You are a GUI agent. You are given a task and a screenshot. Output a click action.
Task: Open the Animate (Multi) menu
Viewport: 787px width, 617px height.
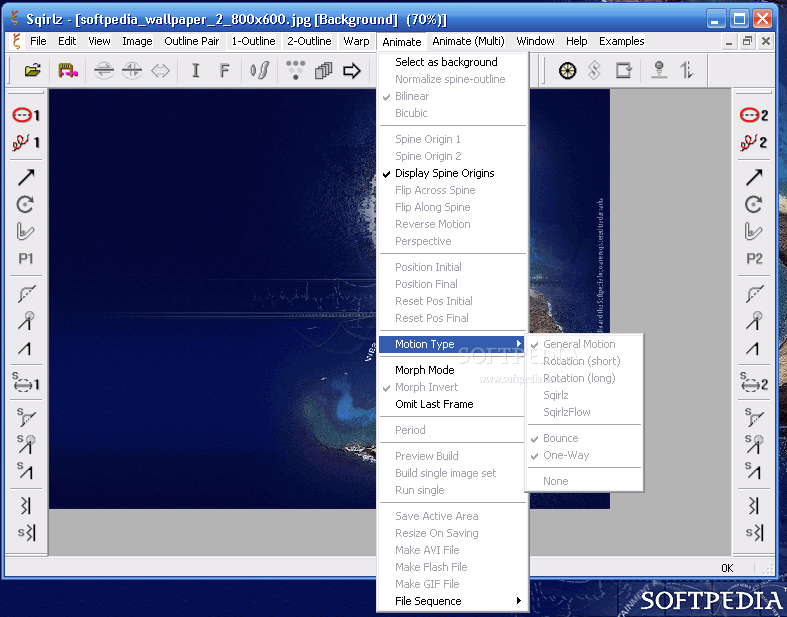(468, 41)
